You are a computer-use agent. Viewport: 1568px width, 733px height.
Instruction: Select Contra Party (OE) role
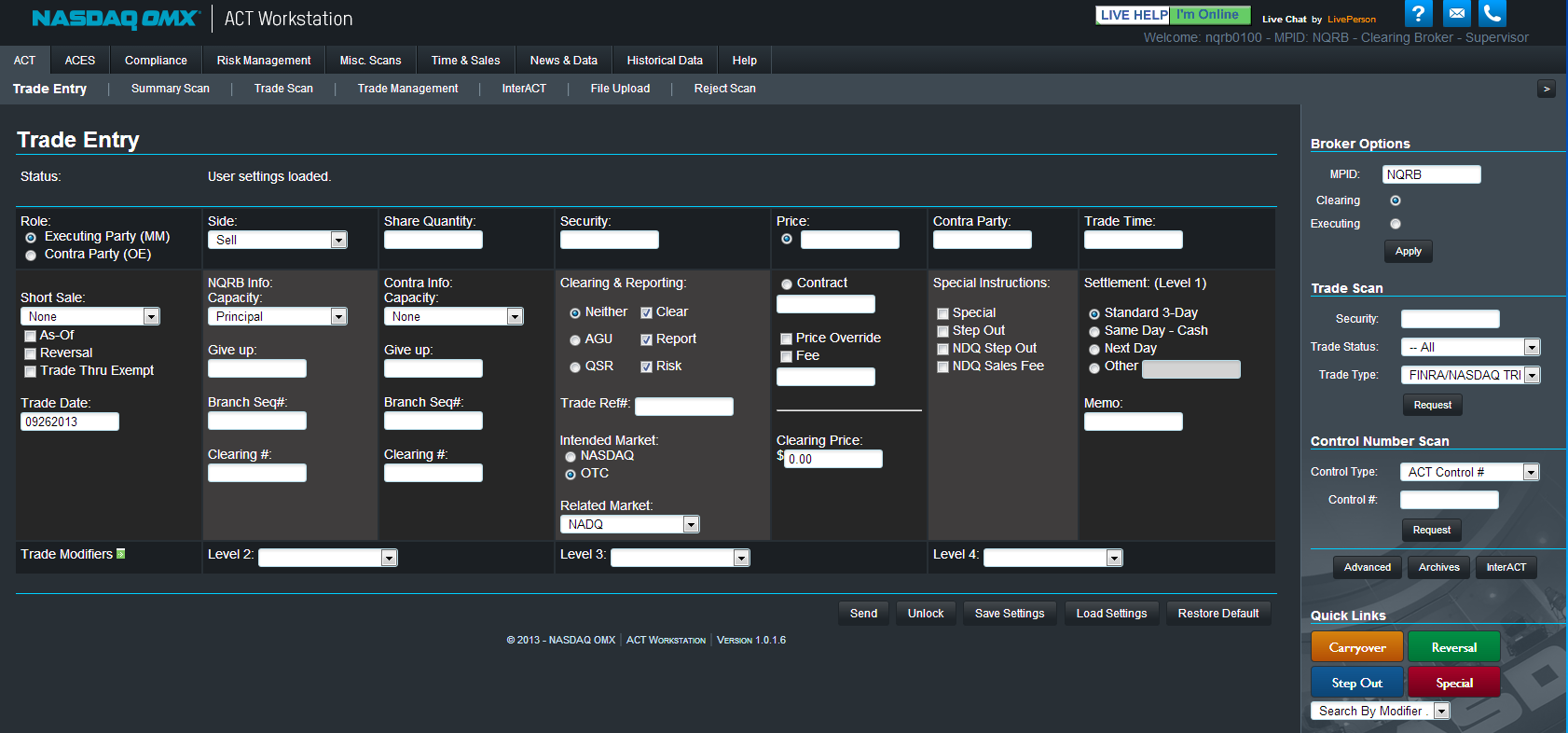tap(31, 256)
